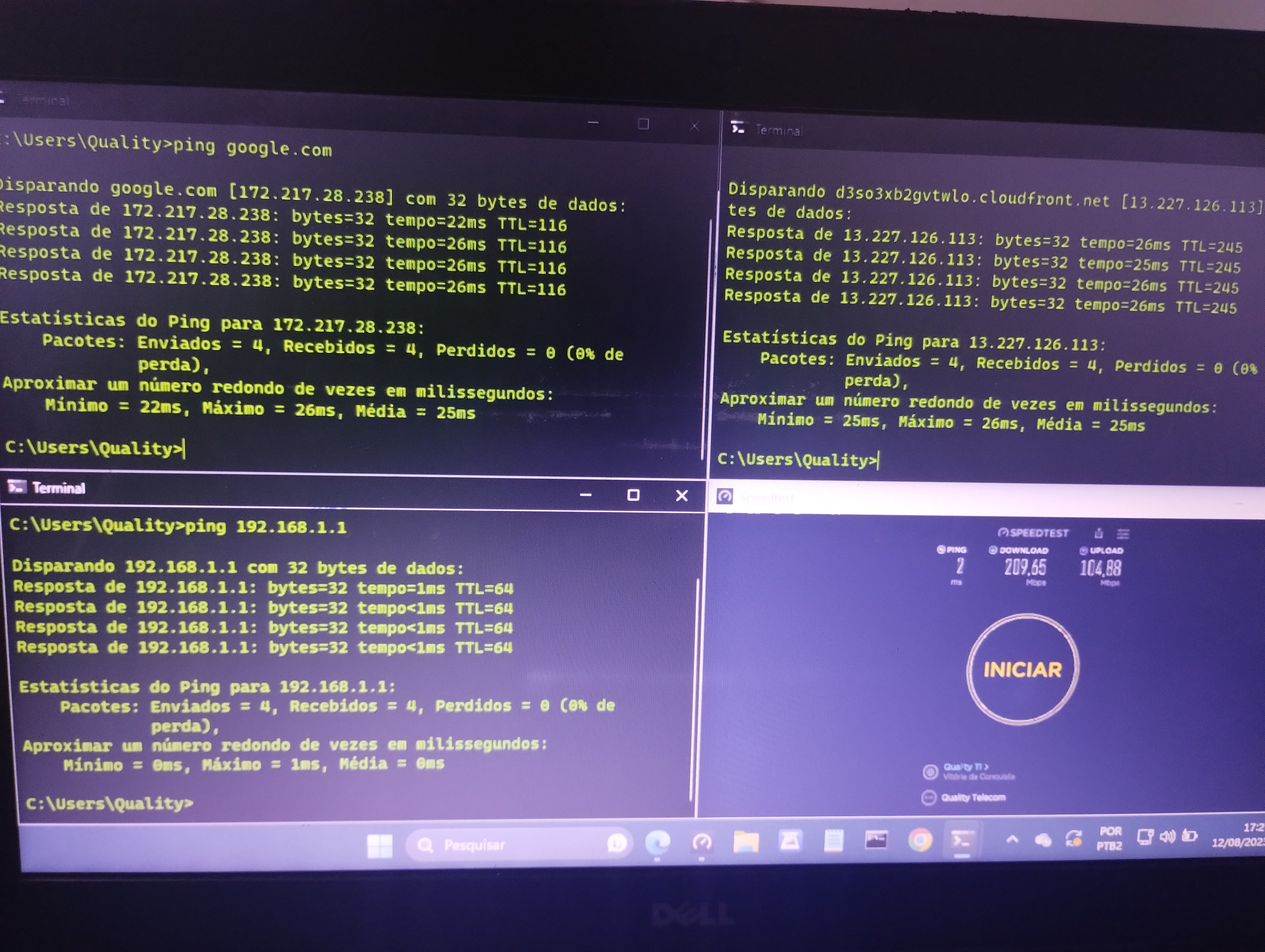The height and width of the screenshot is (952, 1265).
Task: Click the bottom-left Terminal window title
Action: coord(58,488)
